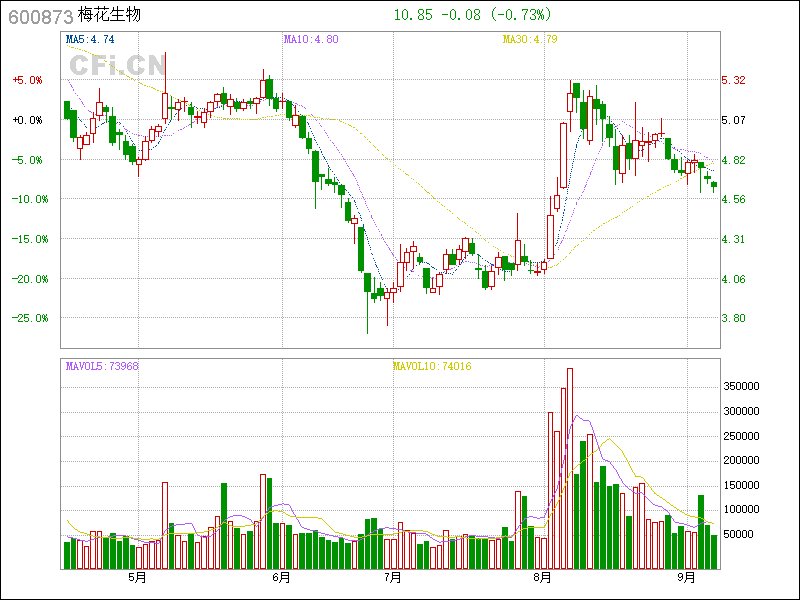
Task: Click the 3.80 price axis label
Action: click(733, 318)
